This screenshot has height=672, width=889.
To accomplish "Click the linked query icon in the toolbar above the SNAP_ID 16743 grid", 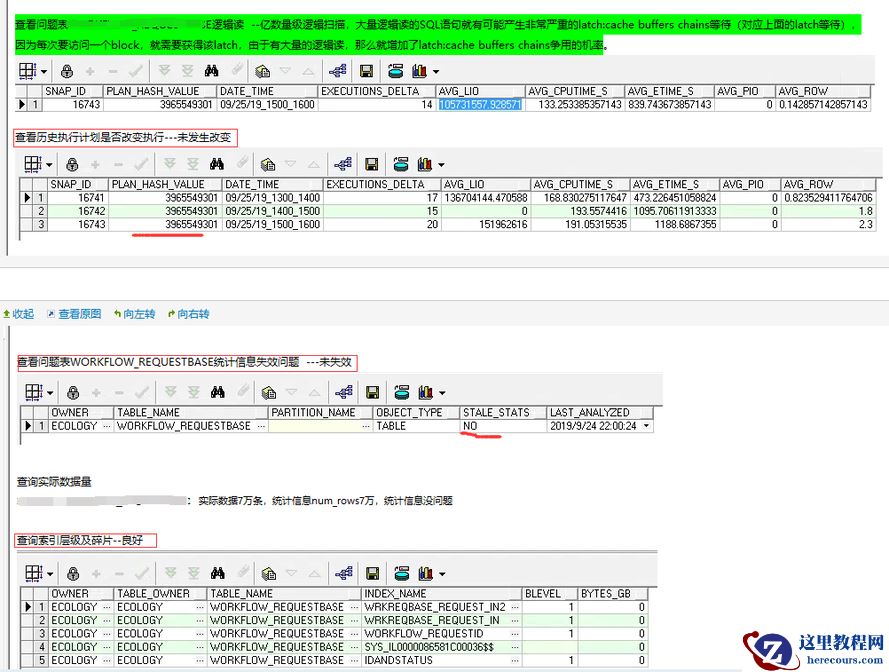I will (337, 71).
